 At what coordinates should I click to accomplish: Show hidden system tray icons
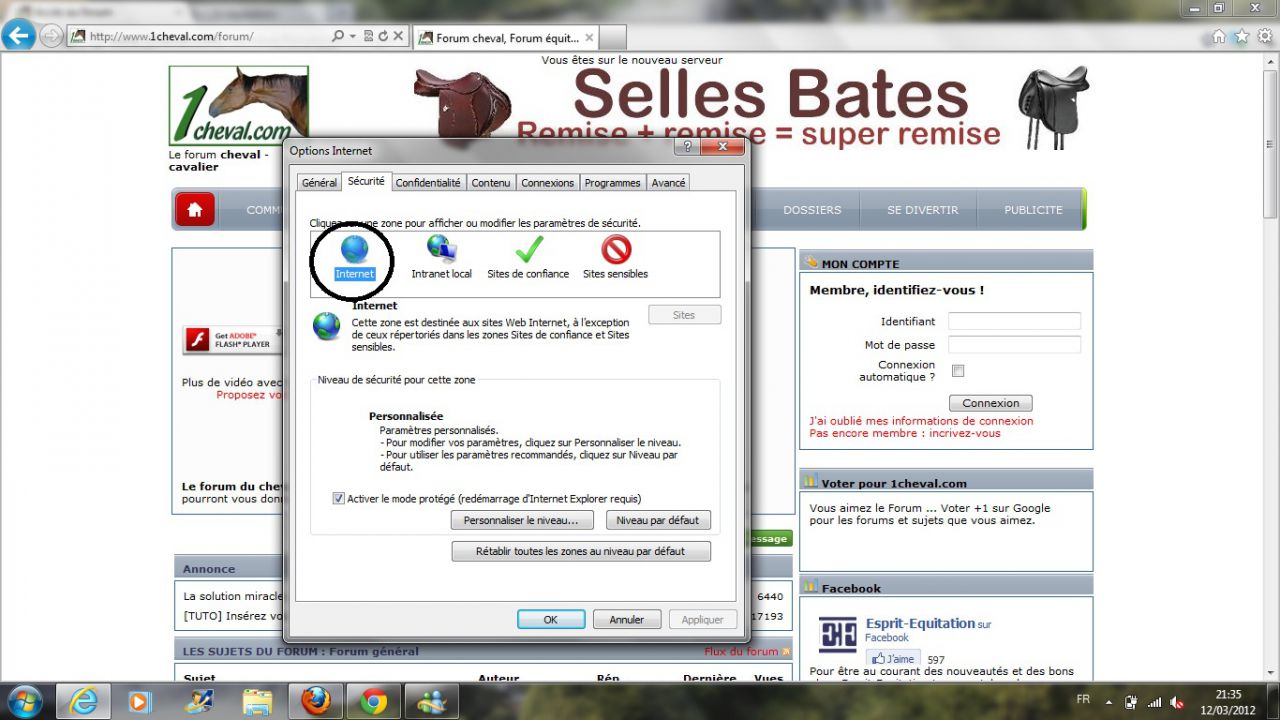[x=1108, y=702]
